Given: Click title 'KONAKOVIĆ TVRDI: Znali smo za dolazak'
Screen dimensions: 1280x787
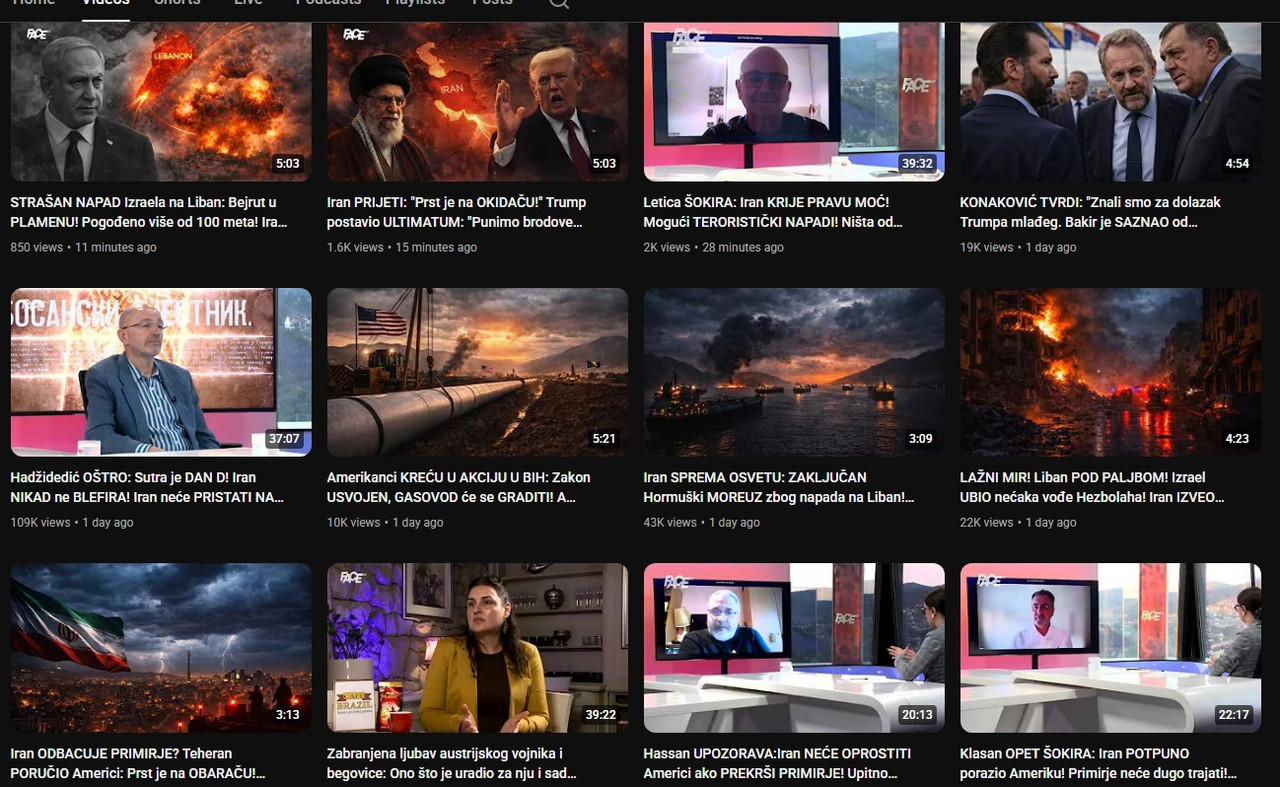Looking at the screenshot, I should 1090,212.
